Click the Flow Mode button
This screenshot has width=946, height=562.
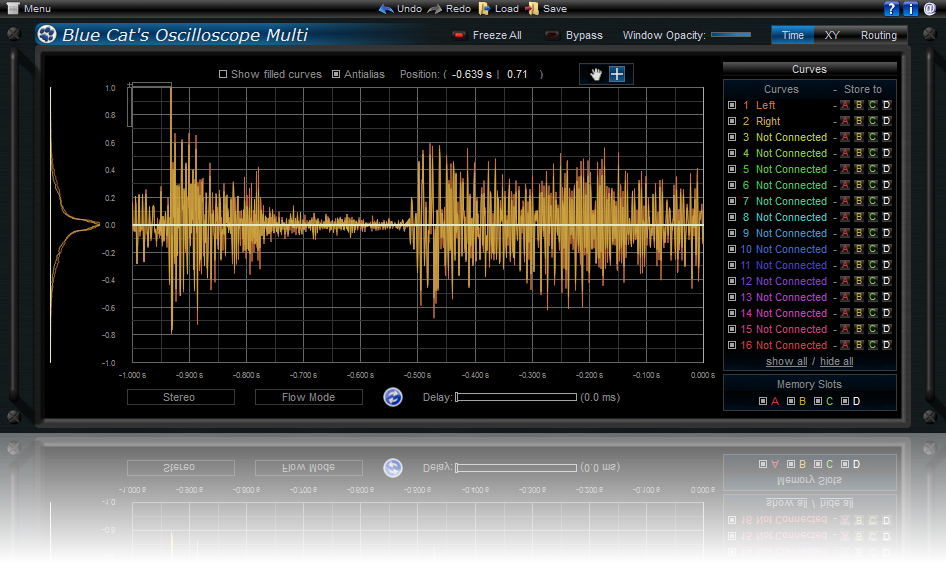[x=308, y=397]
